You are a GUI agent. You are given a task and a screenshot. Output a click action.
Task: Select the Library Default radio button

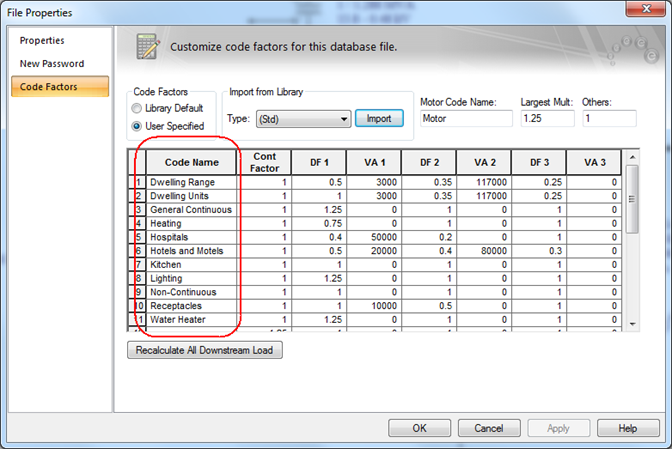click(x=137, y=109)
